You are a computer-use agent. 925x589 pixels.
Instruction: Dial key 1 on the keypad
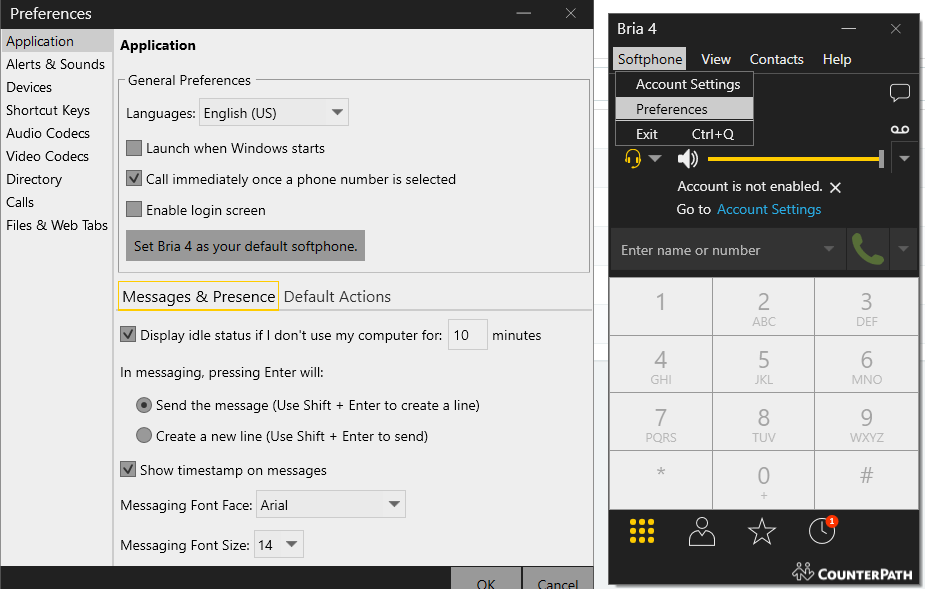(661, 306)
